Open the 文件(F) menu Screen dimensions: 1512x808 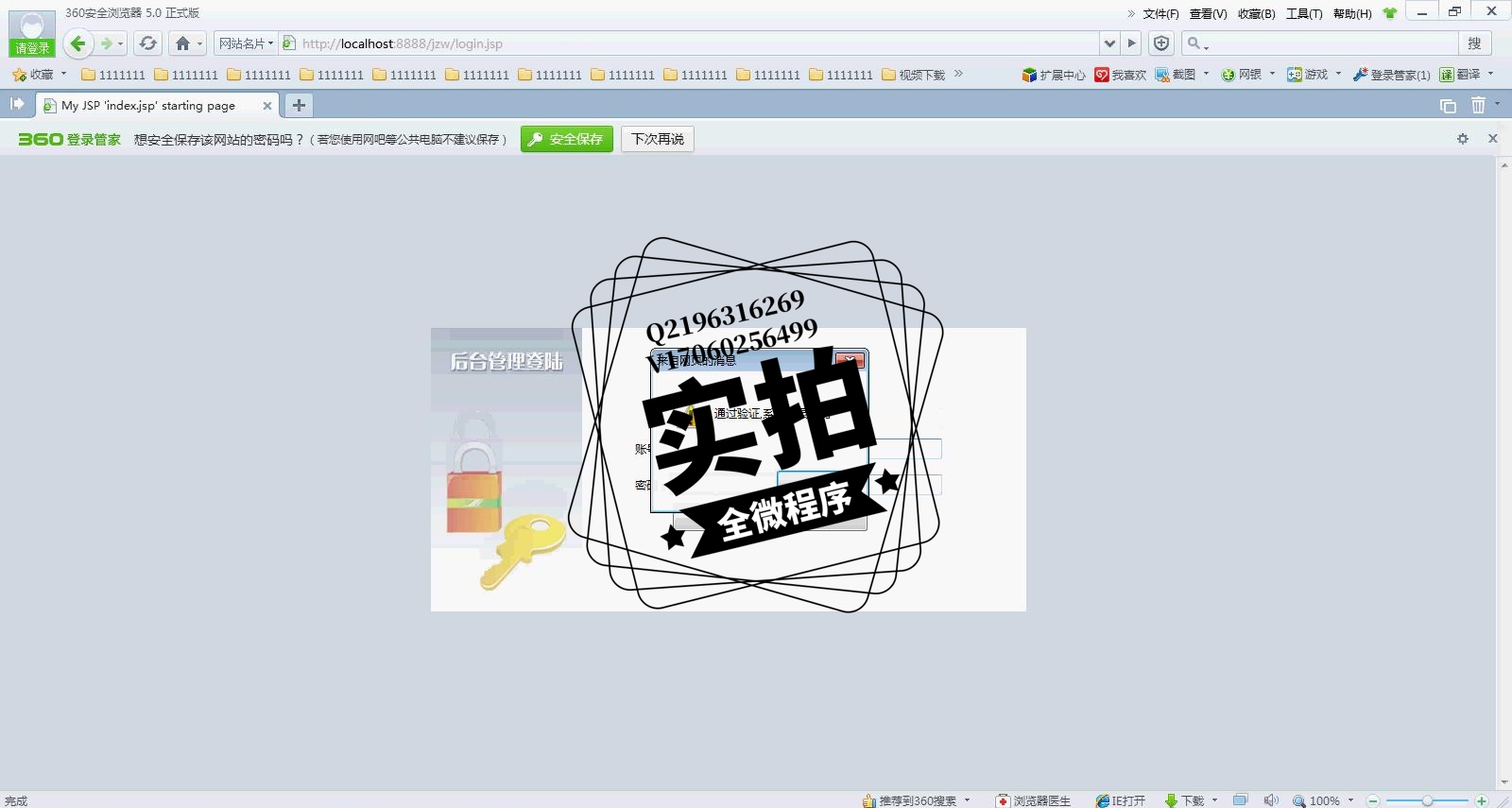[x=1160, y=13]
